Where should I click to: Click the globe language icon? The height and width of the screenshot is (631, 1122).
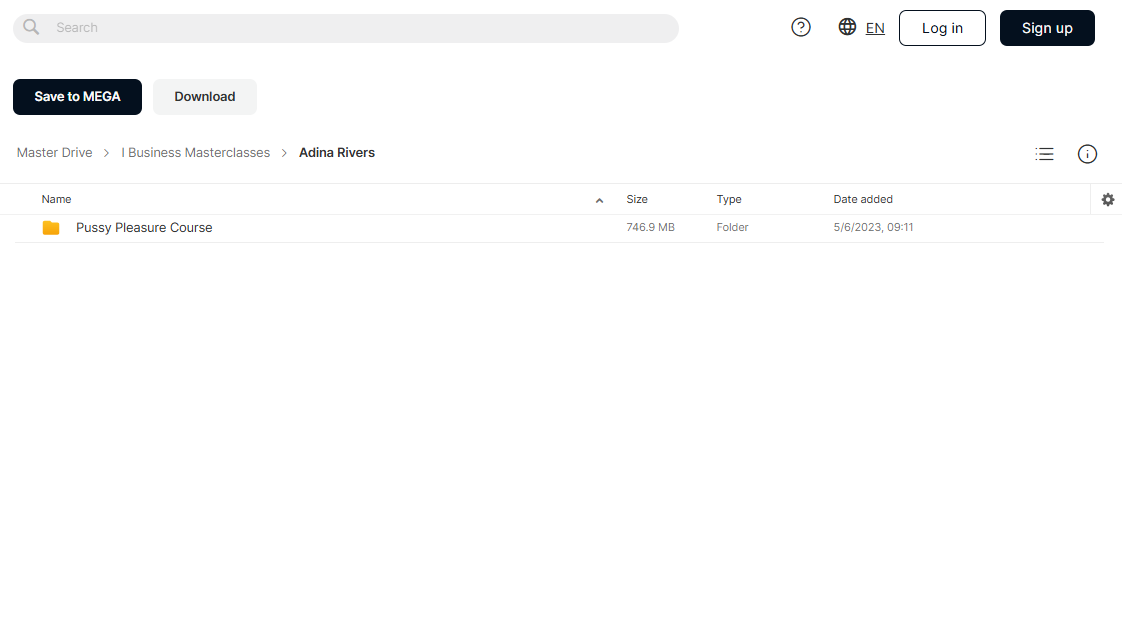(x=847, y=26)
